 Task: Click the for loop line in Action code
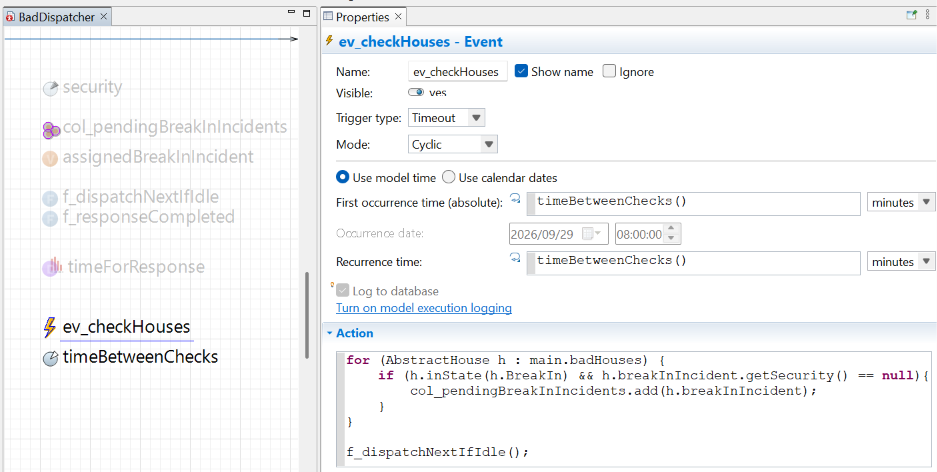[x=506, y=360]
